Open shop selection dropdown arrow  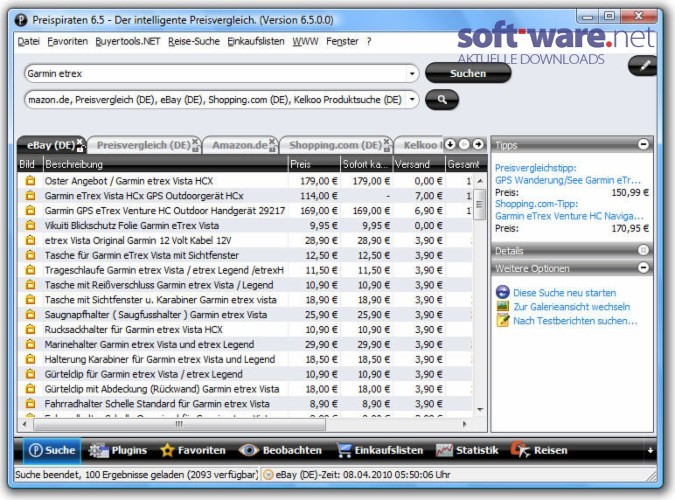coord(412,99)
